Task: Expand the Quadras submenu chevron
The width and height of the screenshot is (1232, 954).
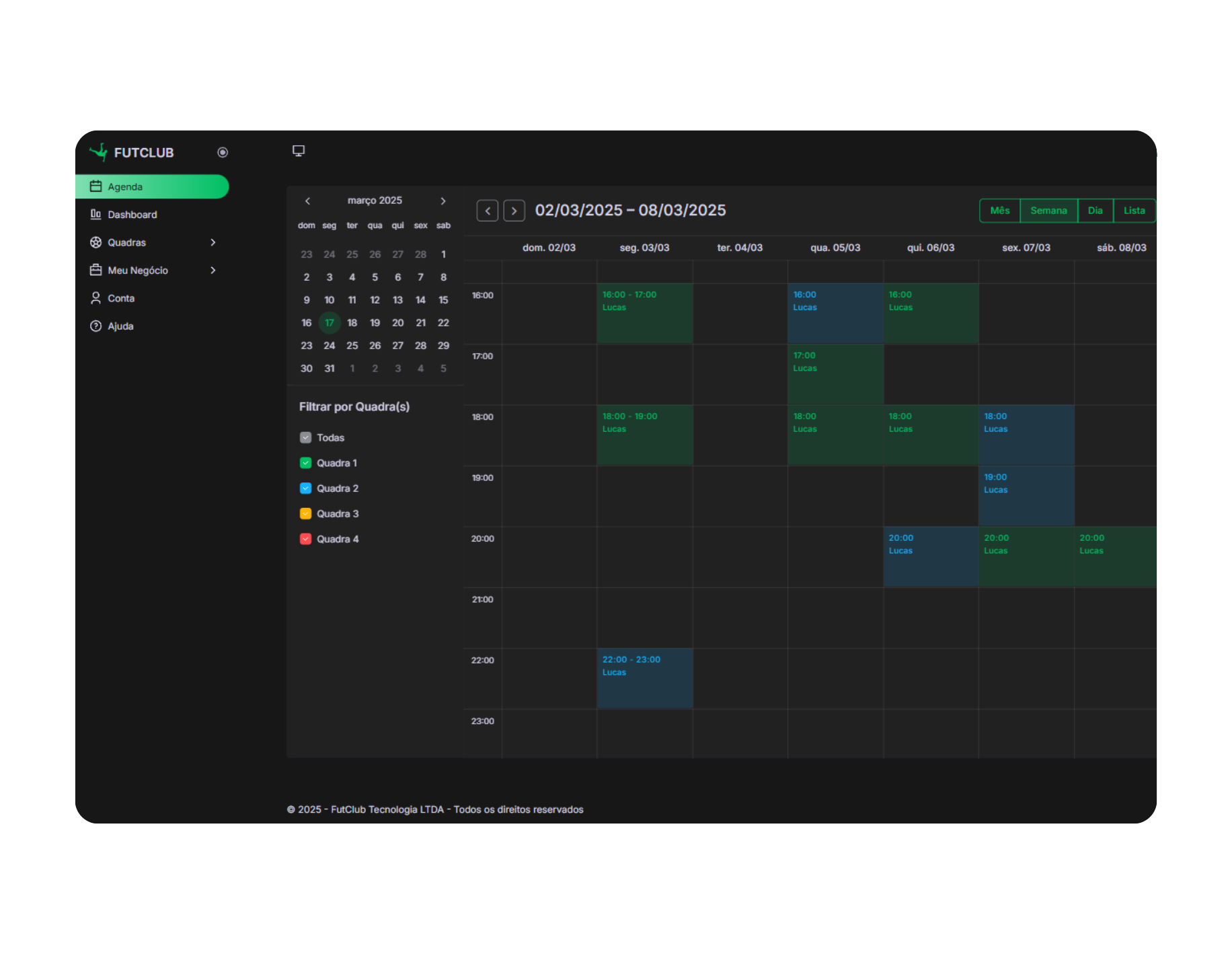Action: (213, 242)
